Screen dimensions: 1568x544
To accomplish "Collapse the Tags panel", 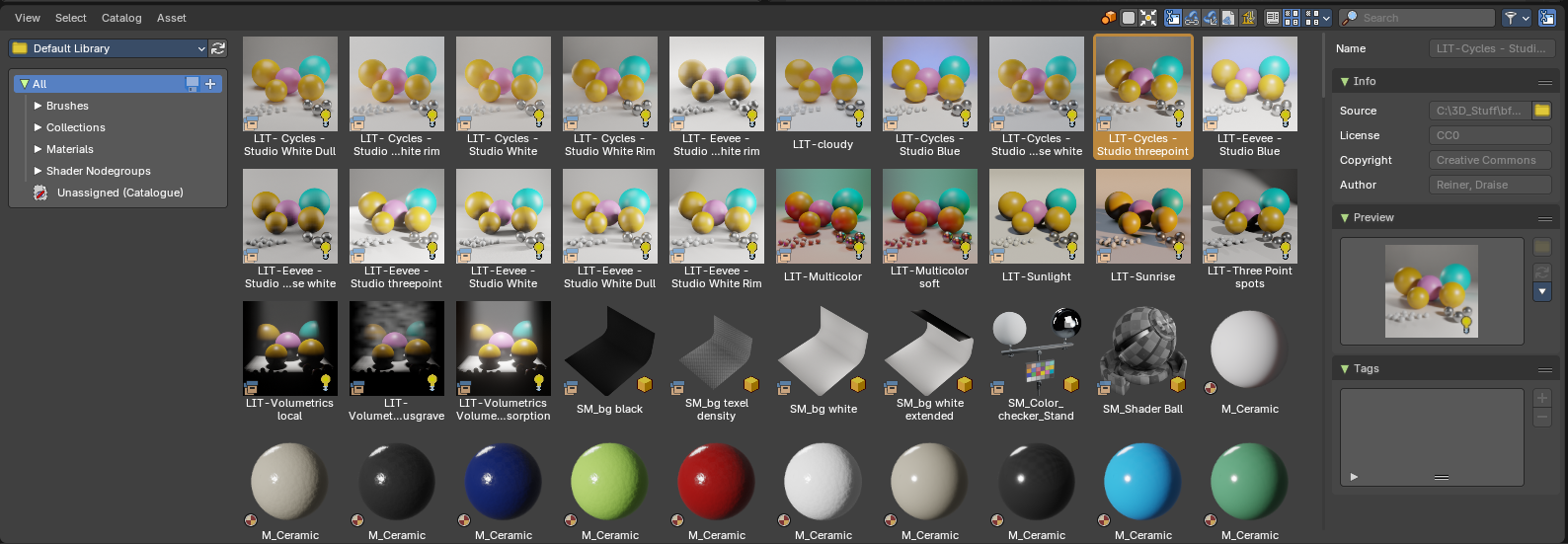I will (1345, 368).
